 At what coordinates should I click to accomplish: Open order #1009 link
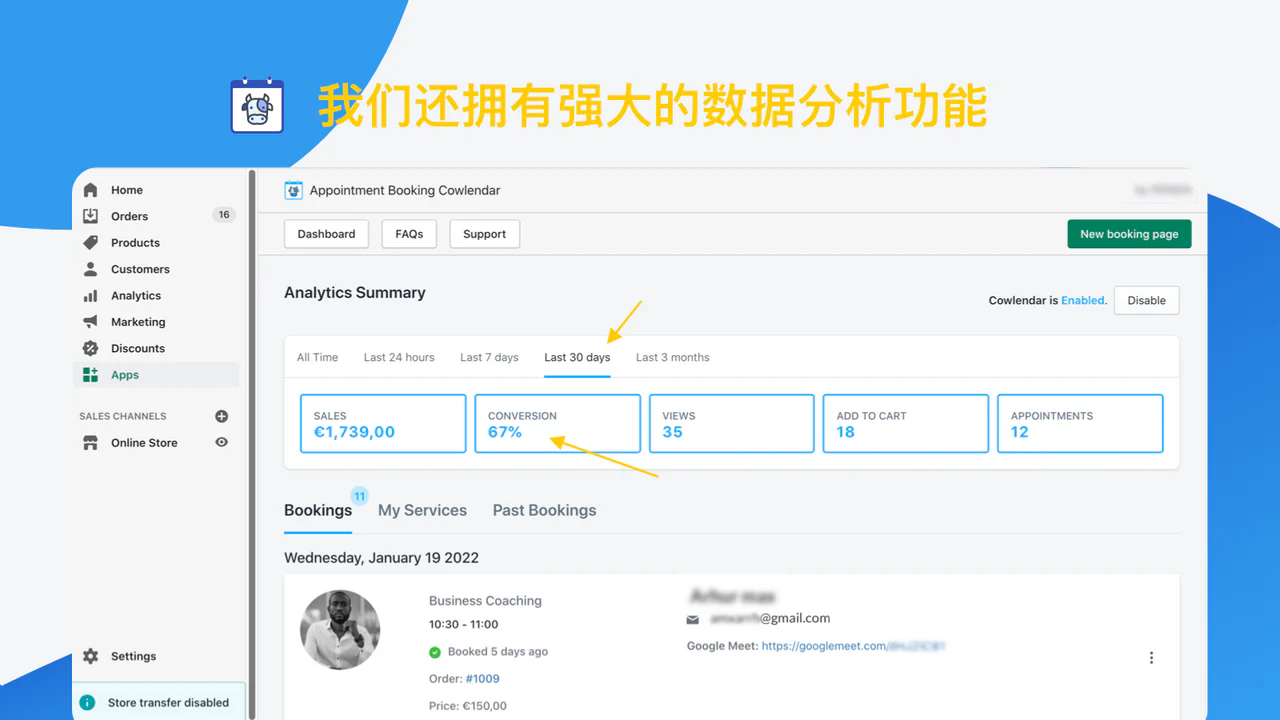[482, 679]
